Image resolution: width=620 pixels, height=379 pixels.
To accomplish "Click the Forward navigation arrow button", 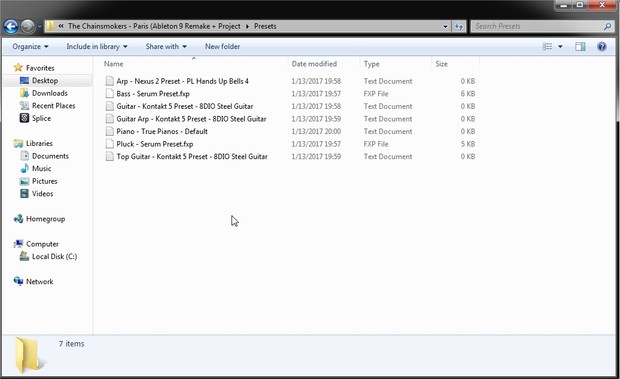I will pyautogui.click(x=28, y=26).
